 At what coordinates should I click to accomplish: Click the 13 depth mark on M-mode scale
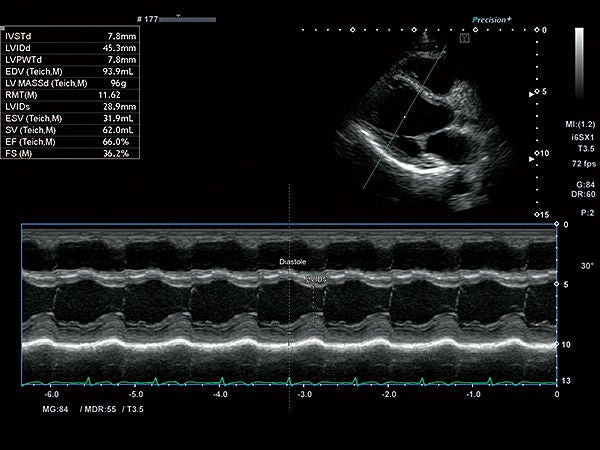[566, 381]
